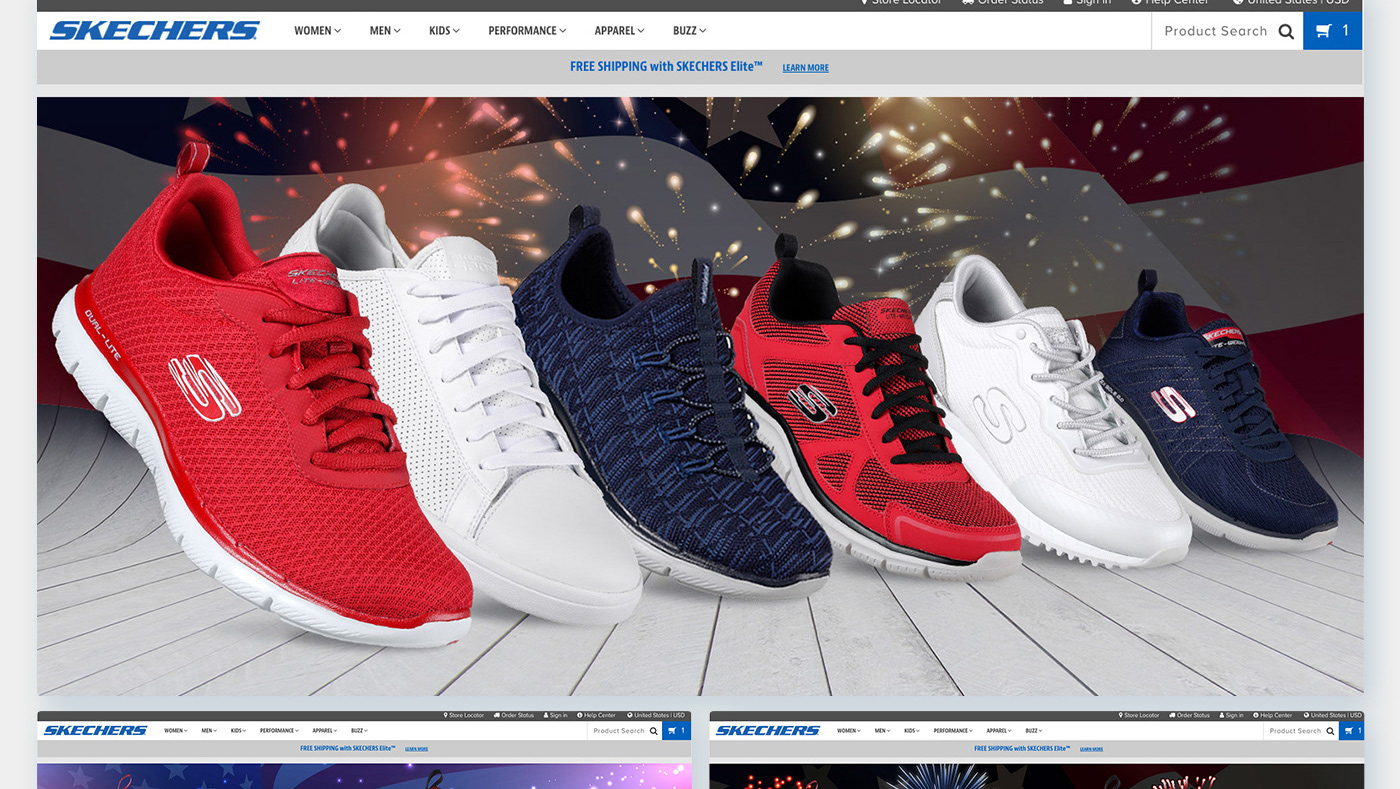This screenshot has width=1400, height=789.
Task: Click the search magnifier icon in the large top page
Action: (1286, 31)
